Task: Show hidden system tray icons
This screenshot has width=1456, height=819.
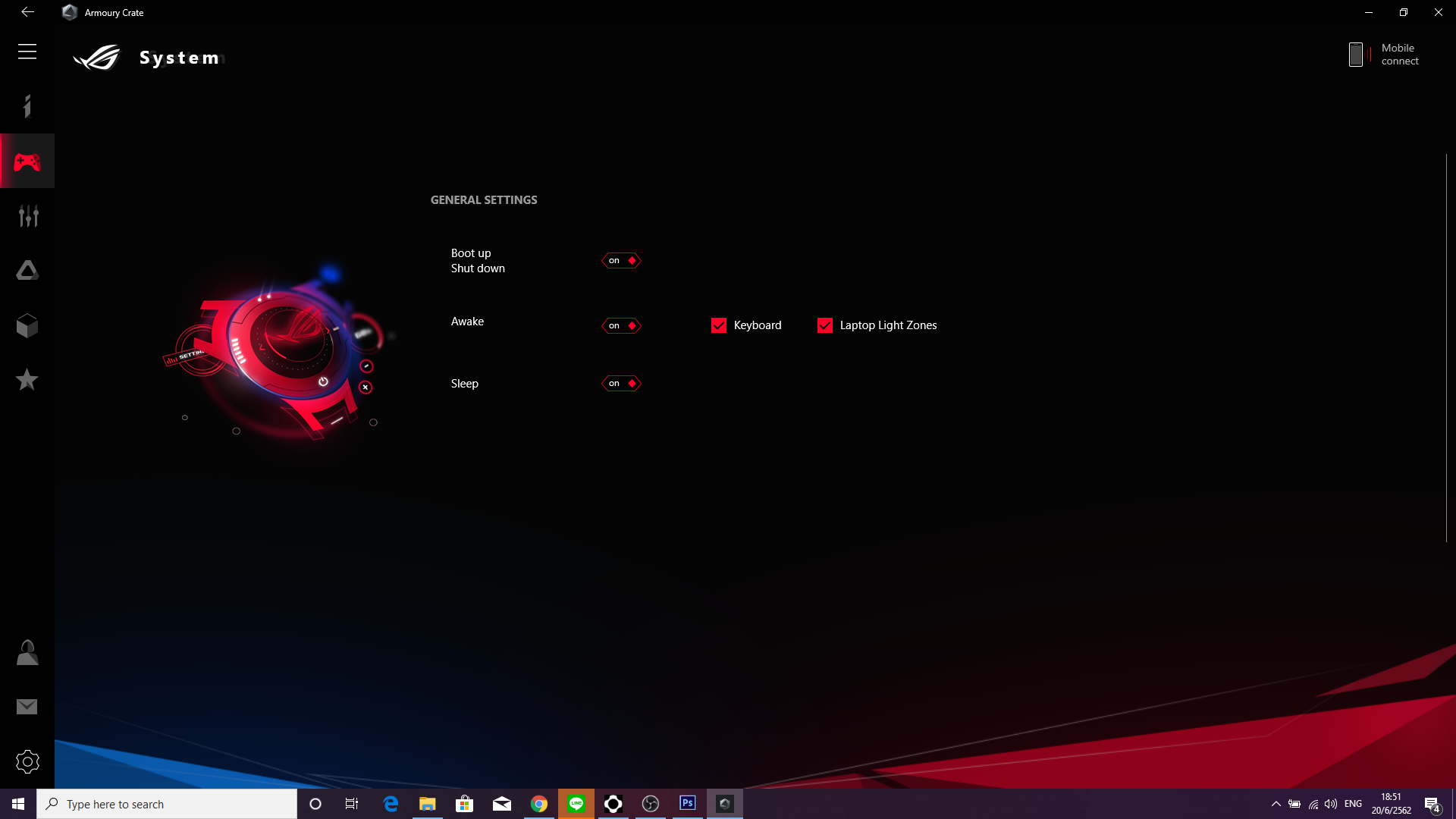Action: pos(1276,804)
